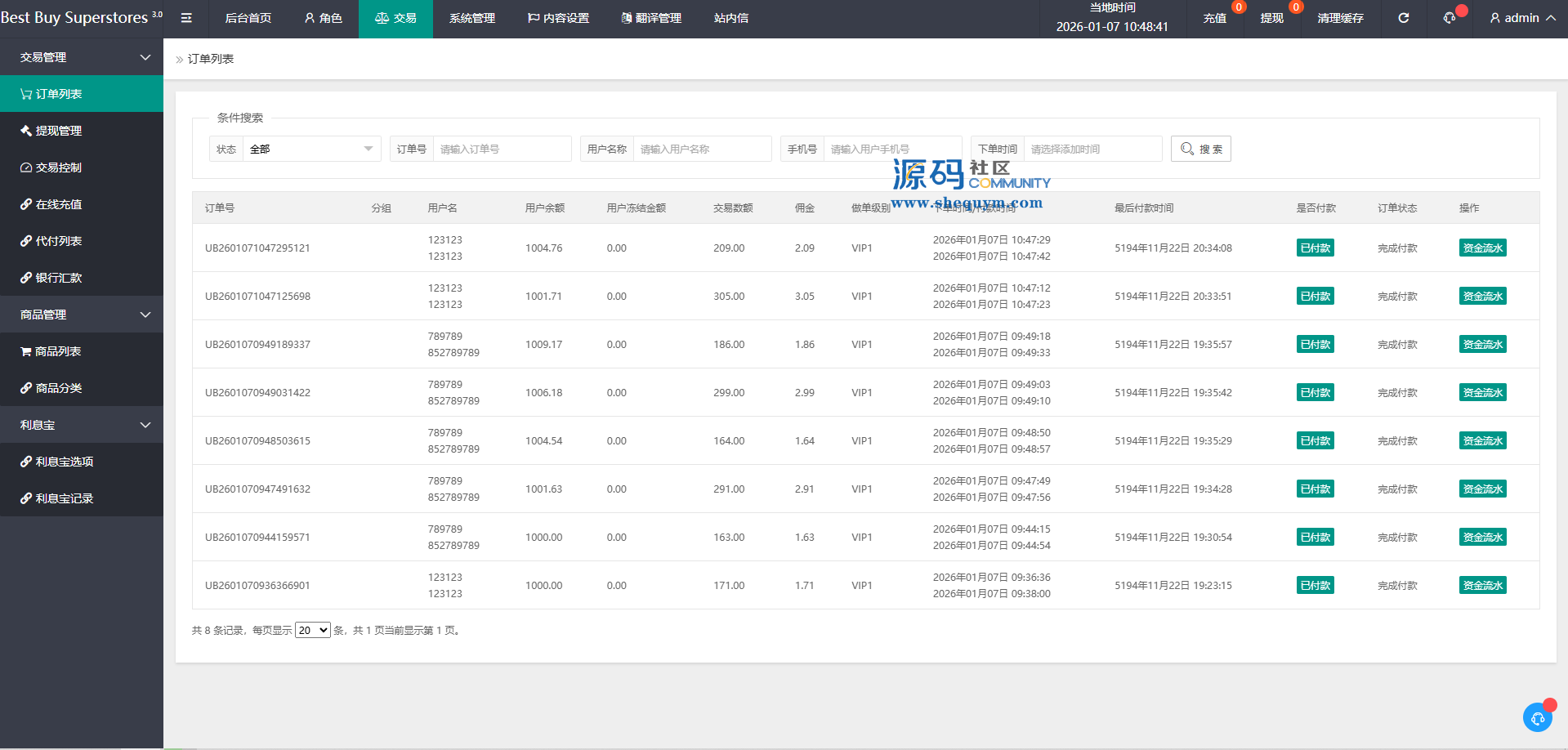The image size is (1568, 750).
Task: Open the 内容设置 top menu
Action: tap(558, 18)
